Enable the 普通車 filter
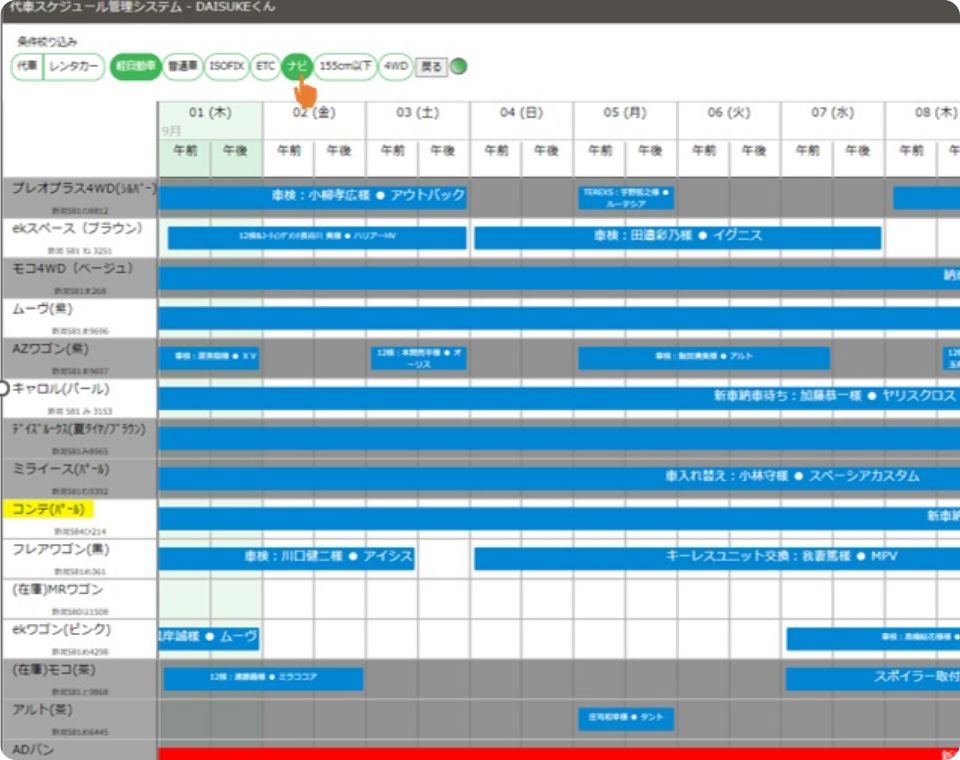960x760 pixels. 182,66
